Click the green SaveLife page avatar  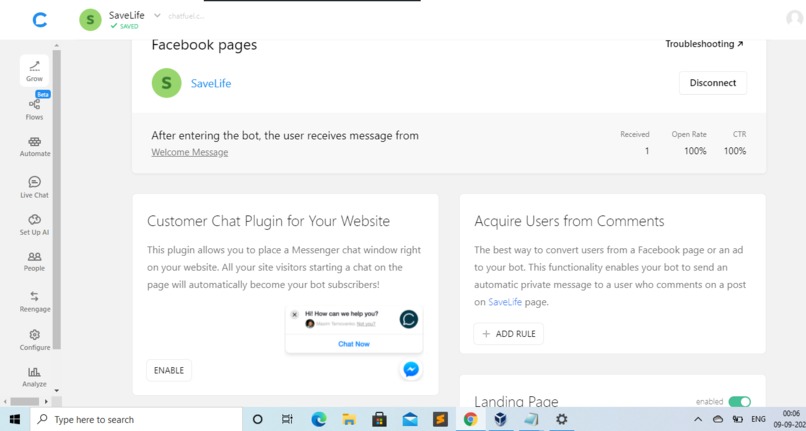pyautogui.click(x=167, y=83)
